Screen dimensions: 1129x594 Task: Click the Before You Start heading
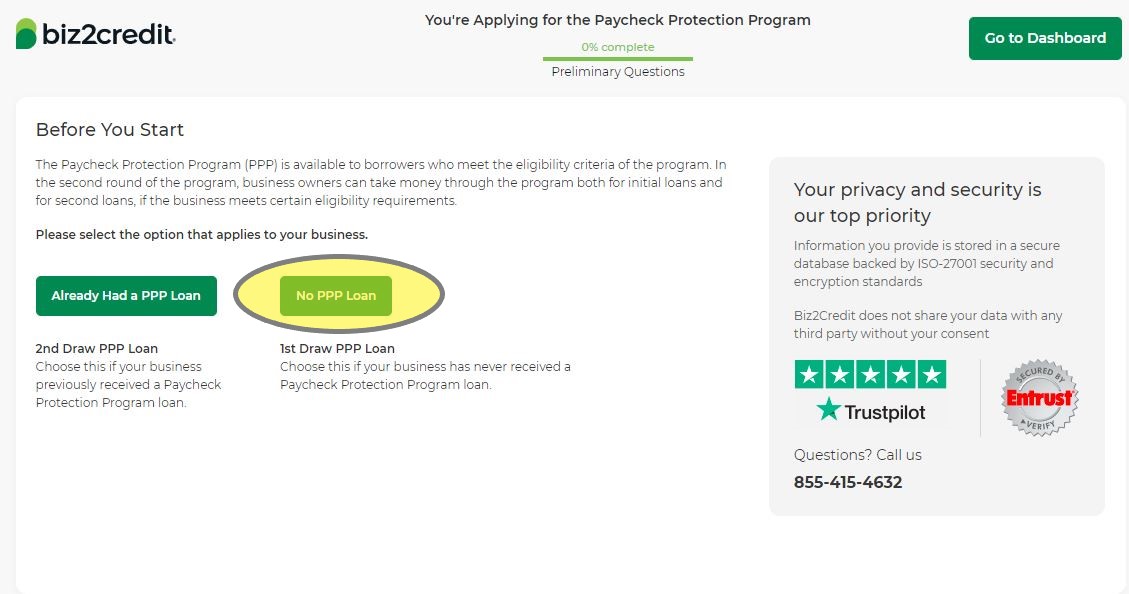tap(110, 130)
